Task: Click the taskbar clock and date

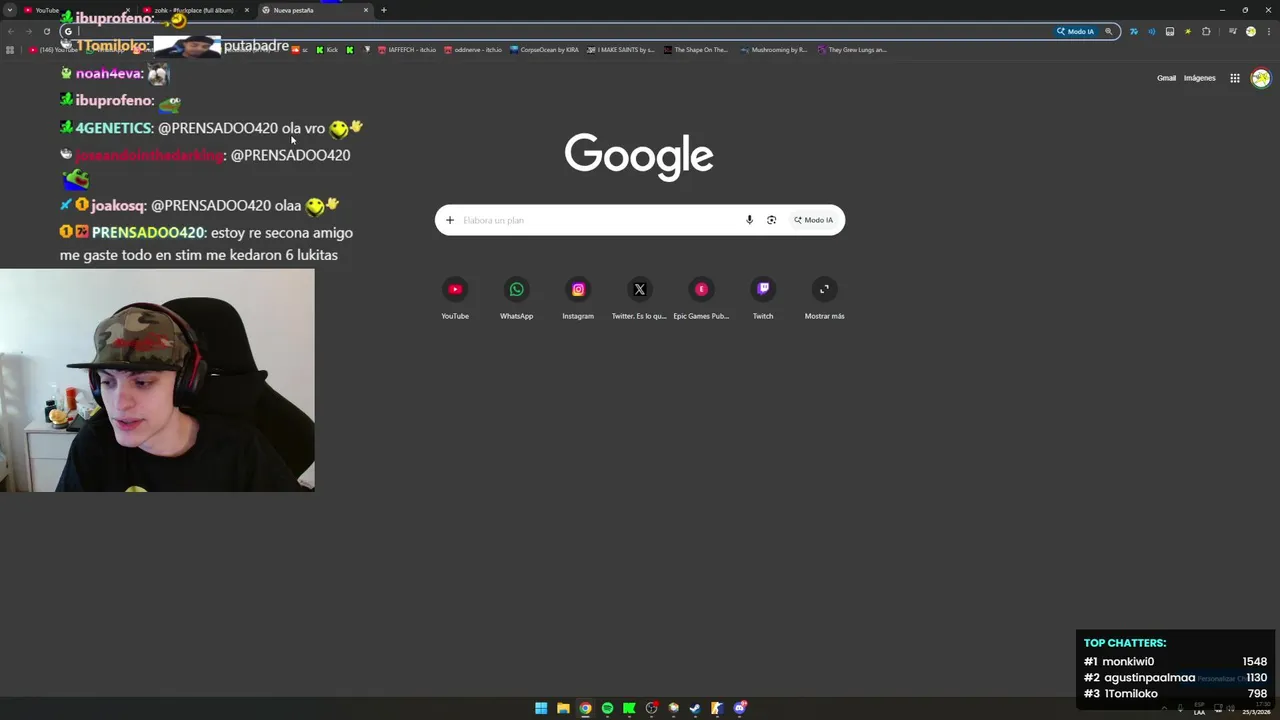Action: click(x=1256, y=709)
